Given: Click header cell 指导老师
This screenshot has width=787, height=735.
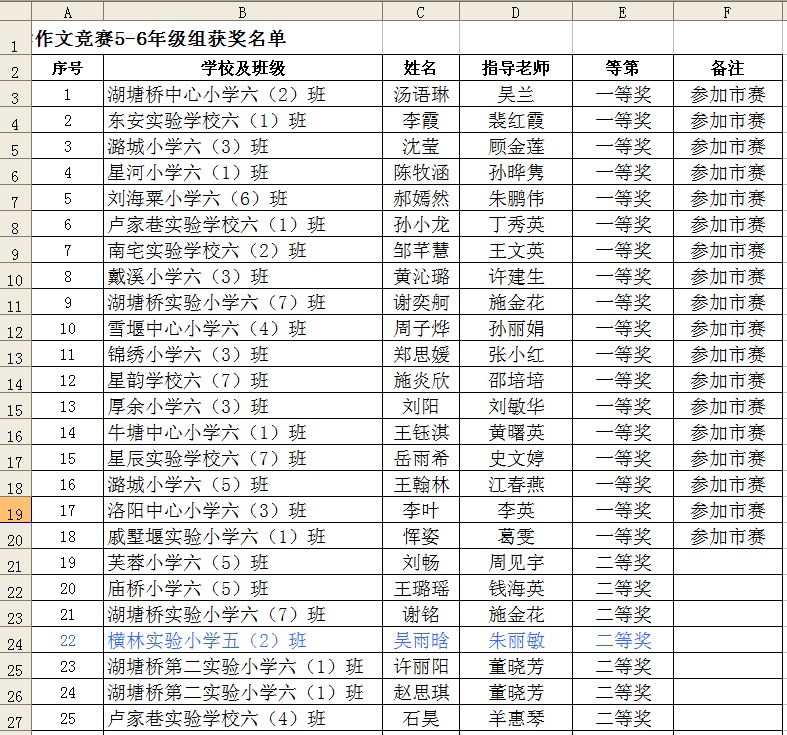Looking at the screenshot, I should click(515, 68).
